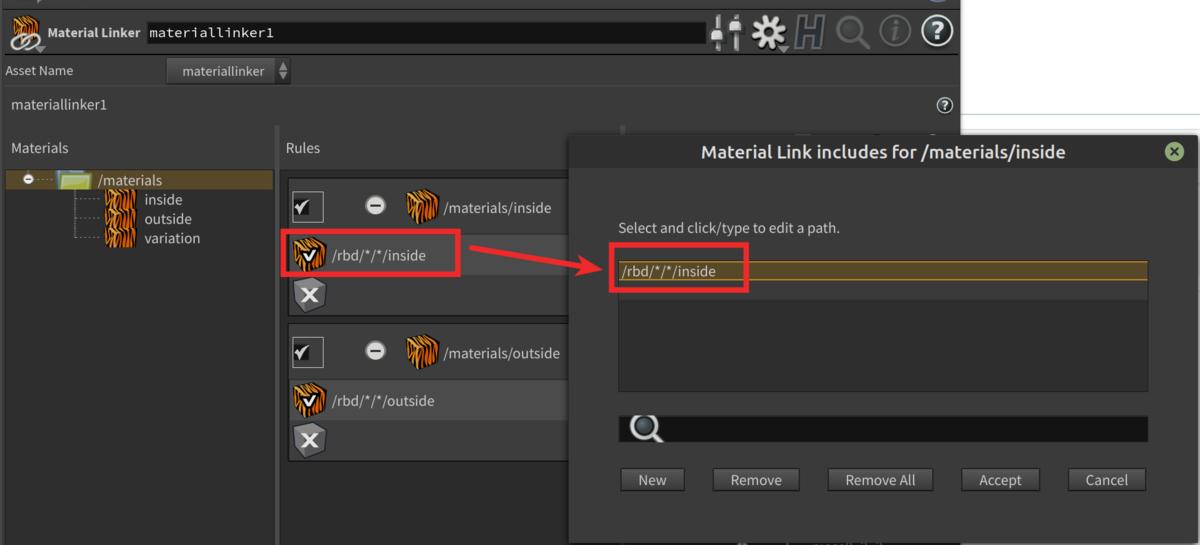1200x545 pixels.
Task: Click small help icon beside materiallinker1
Action: click(944, 105)
